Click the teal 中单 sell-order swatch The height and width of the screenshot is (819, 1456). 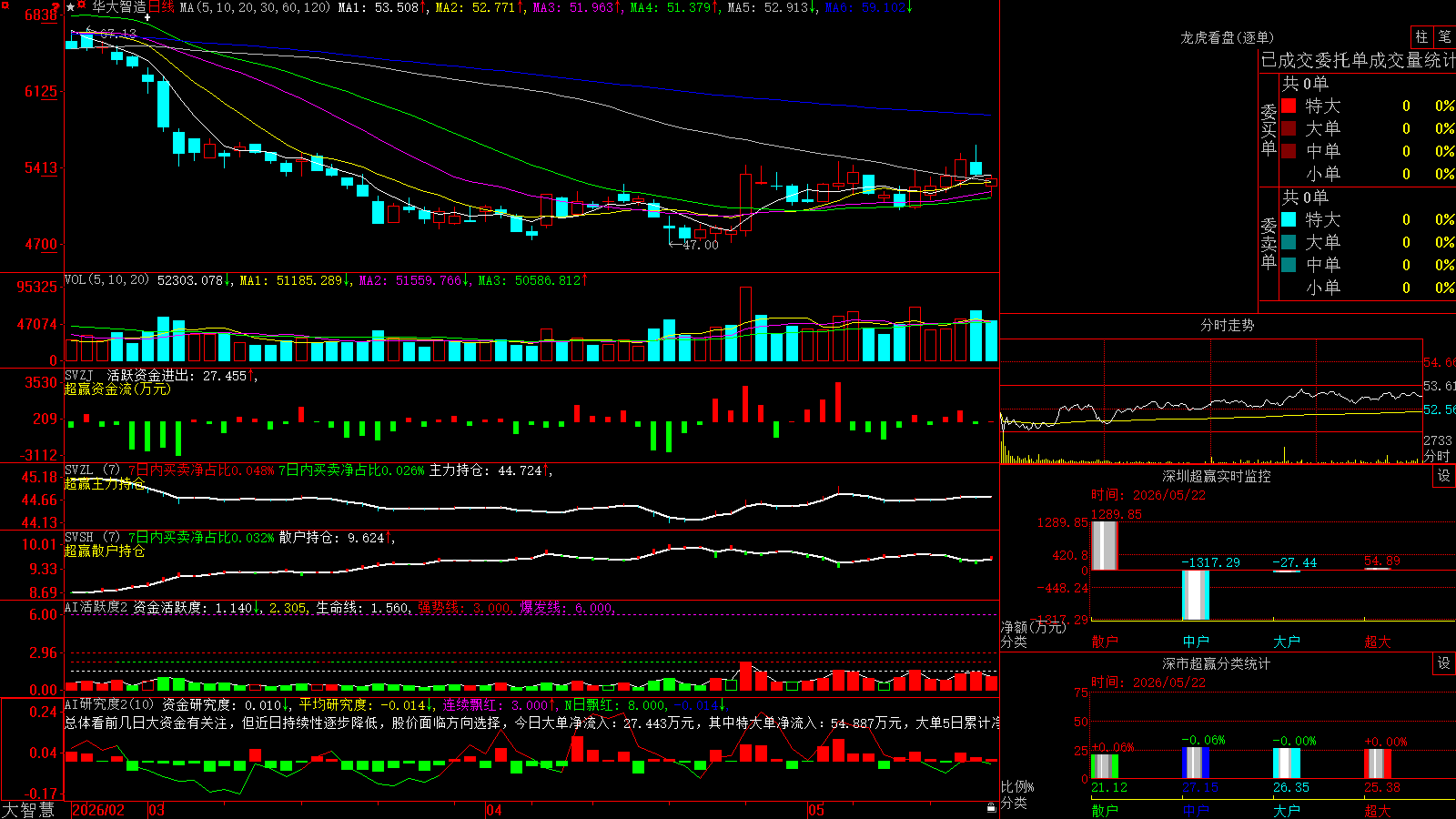click(x=1289, y=264)
